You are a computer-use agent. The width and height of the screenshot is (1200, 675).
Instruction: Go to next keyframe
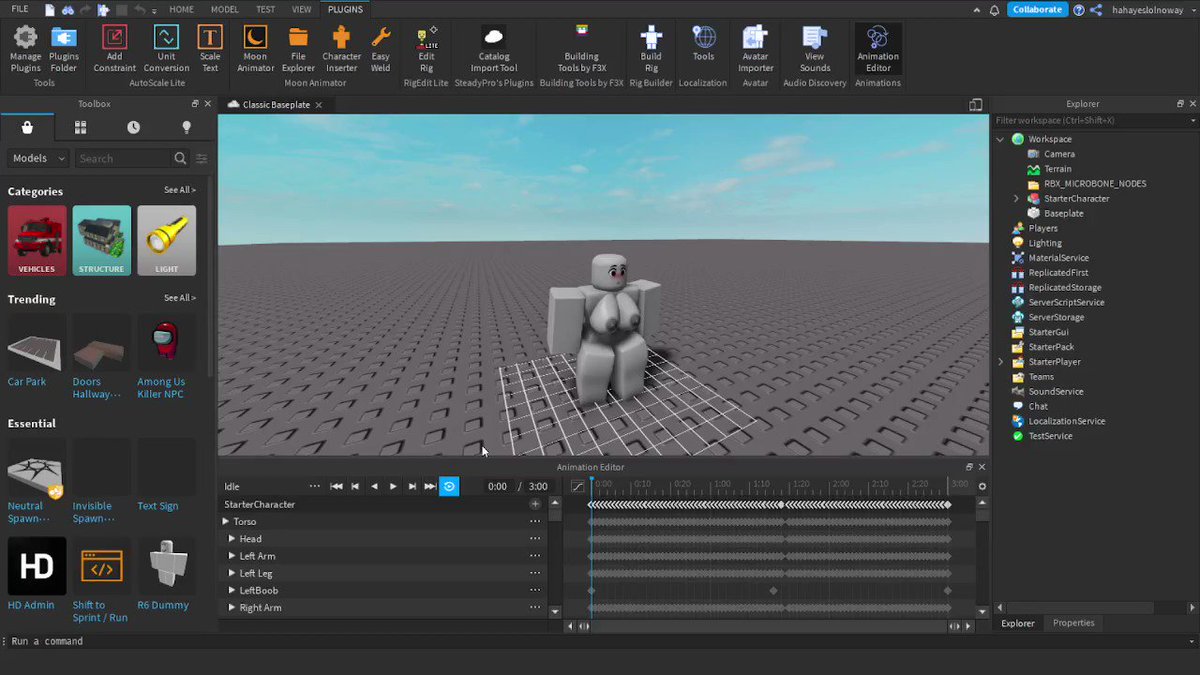pos(412,486)
